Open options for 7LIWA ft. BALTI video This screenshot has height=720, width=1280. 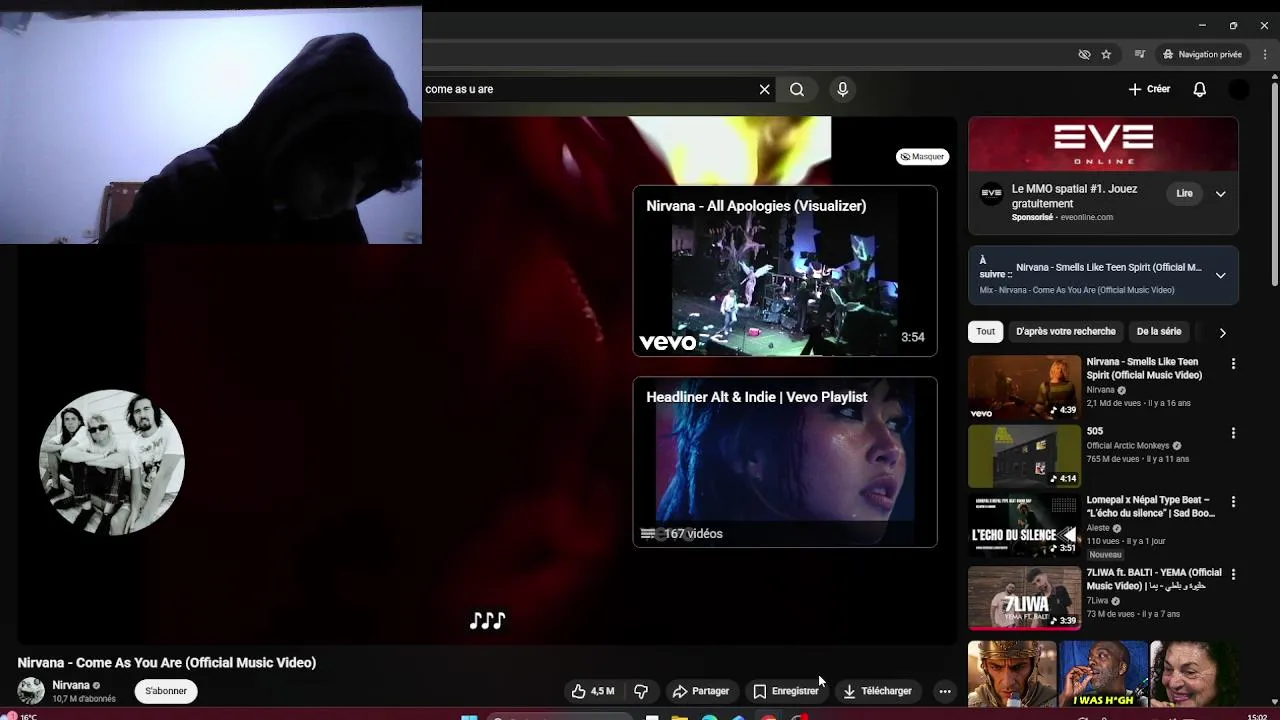pos(1233,575)
